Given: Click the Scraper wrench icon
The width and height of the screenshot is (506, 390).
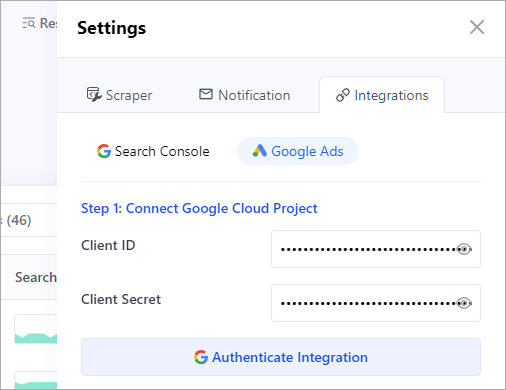Looking at the screenshot, I should pyautogui.click(x=94, y=95).
